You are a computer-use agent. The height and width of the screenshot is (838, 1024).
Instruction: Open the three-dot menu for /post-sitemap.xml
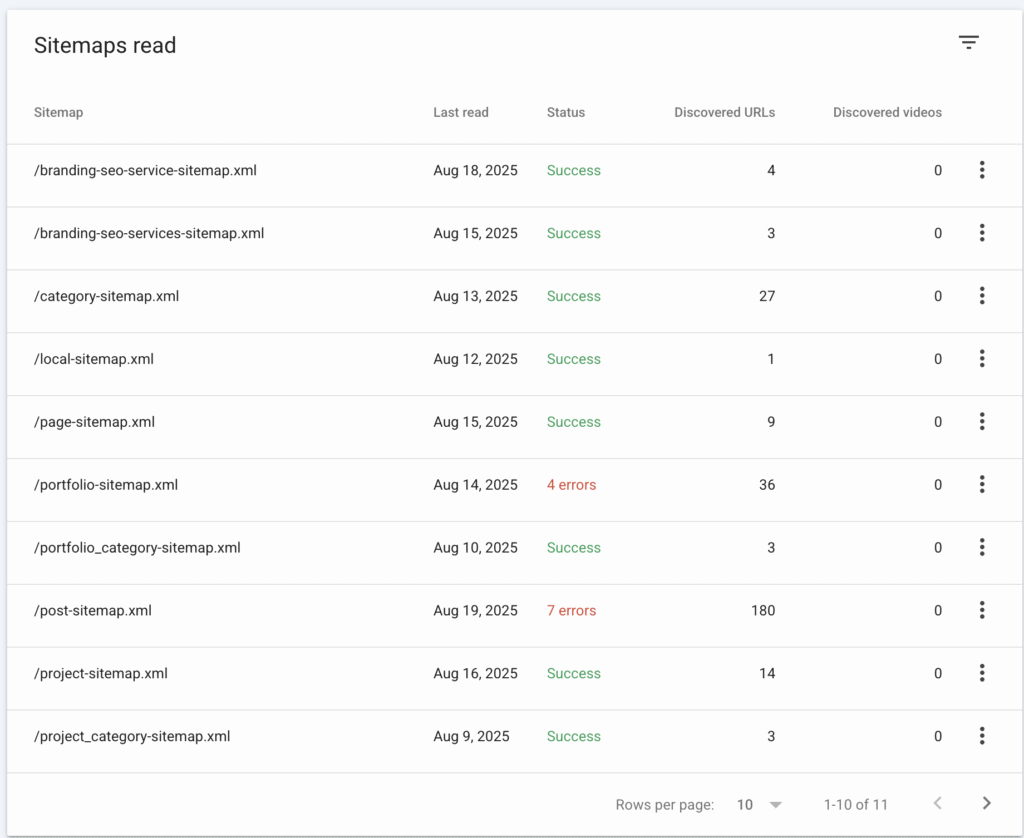(x=982, y=610)
